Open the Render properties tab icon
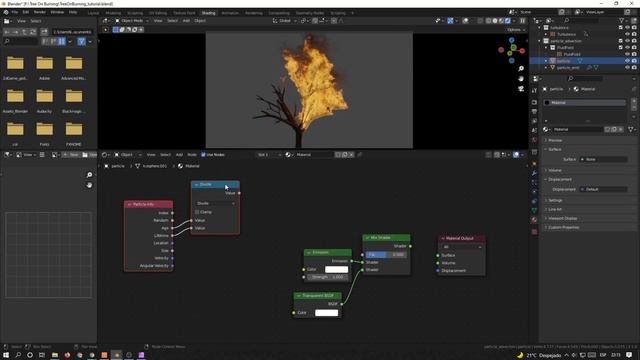Viewport: 640px width, 360px height. coord(534,102)
